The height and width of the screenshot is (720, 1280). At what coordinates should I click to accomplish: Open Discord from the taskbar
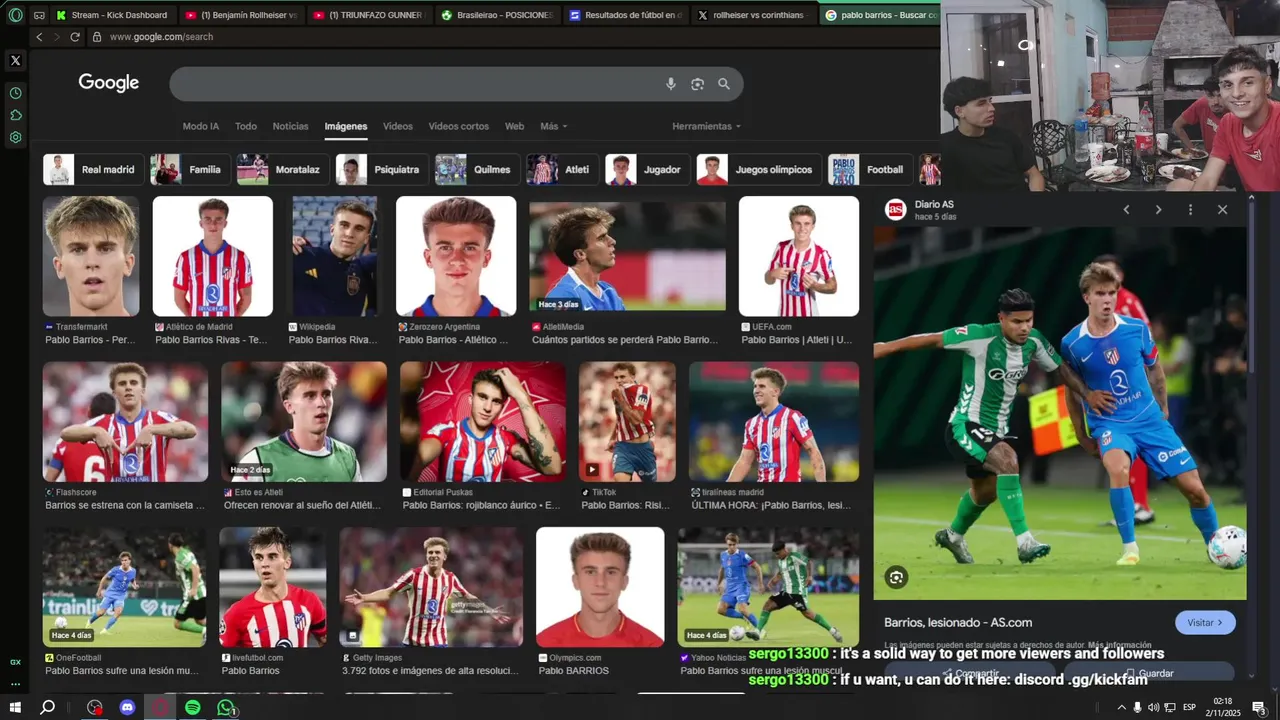tap(127, 708)
